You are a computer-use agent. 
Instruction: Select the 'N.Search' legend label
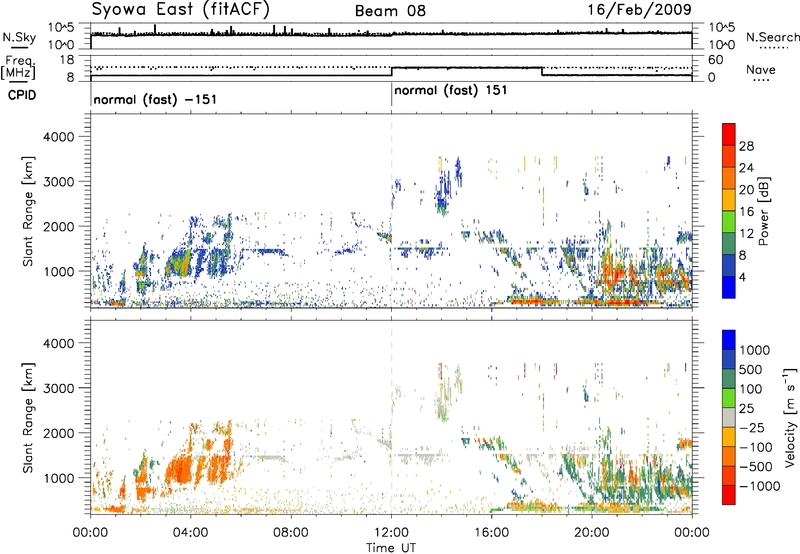[x=772, y=37]
